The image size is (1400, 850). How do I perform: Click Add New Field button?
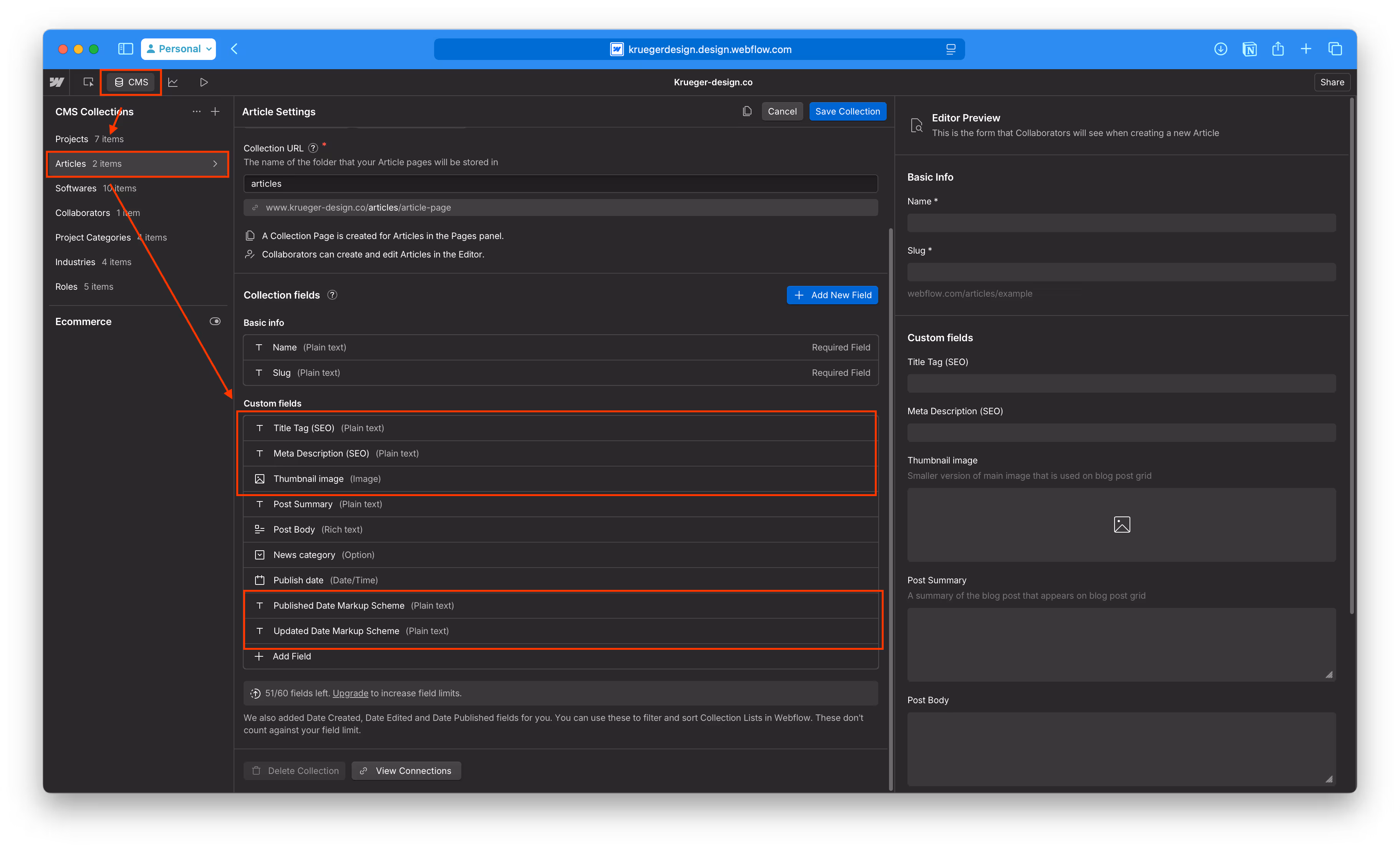pos(832,295)
